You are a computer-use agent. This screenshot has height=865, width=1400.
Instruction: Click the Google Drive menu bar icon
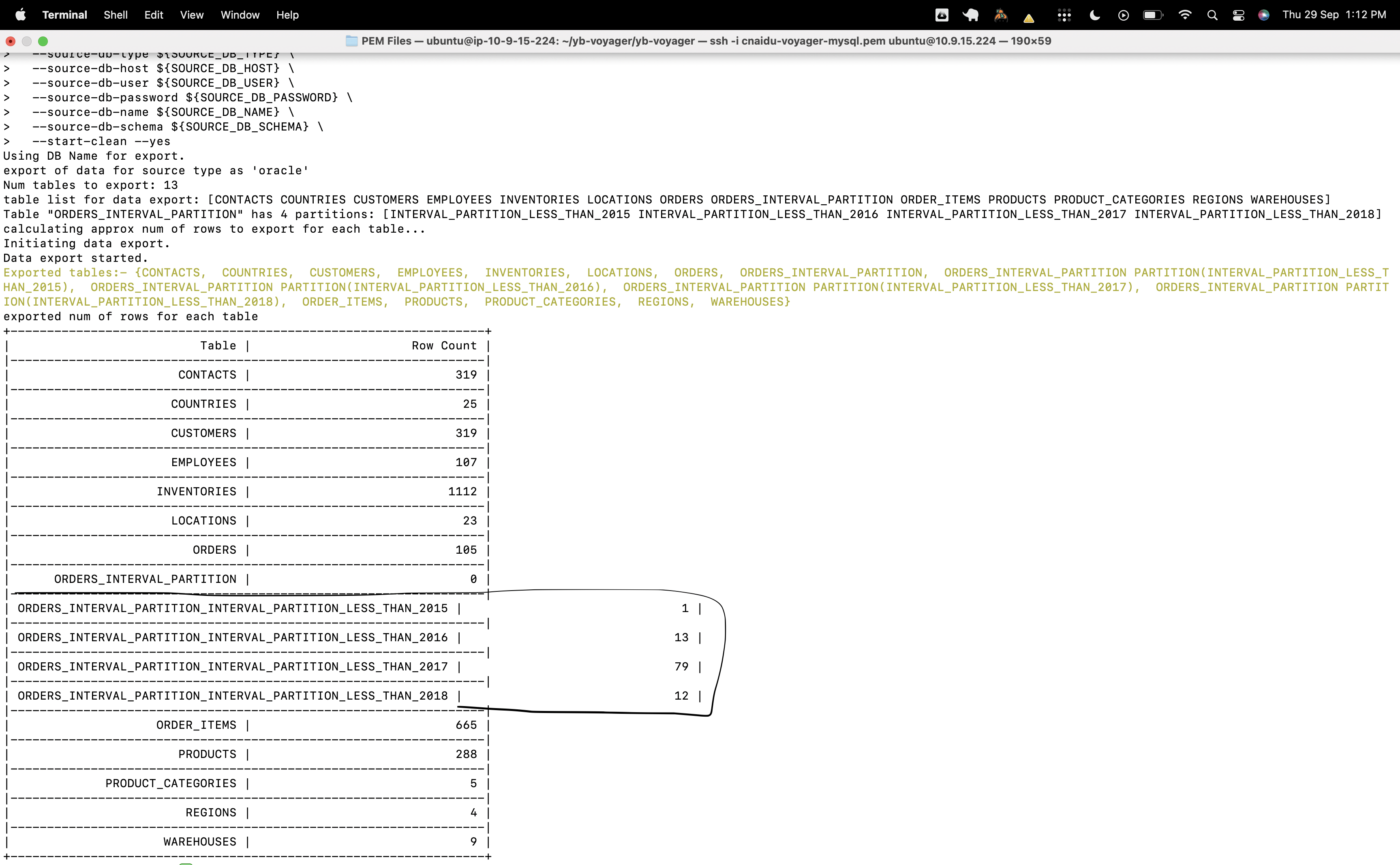[x=942, y=15]
